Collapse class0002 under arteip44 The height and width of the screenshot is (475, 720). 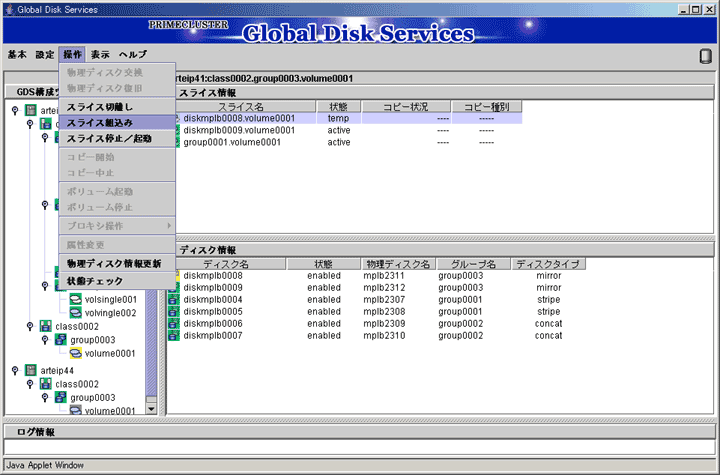pyautogui.click(x=30, y=384)
